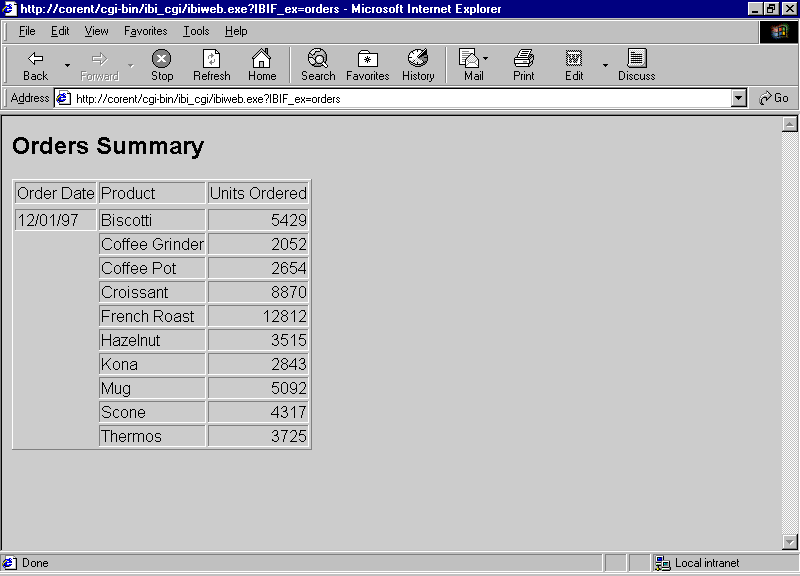The width and height of the screenshot is (800, 576).
Task: Click the Mail toolbar icon
Action: click(469, 58)
